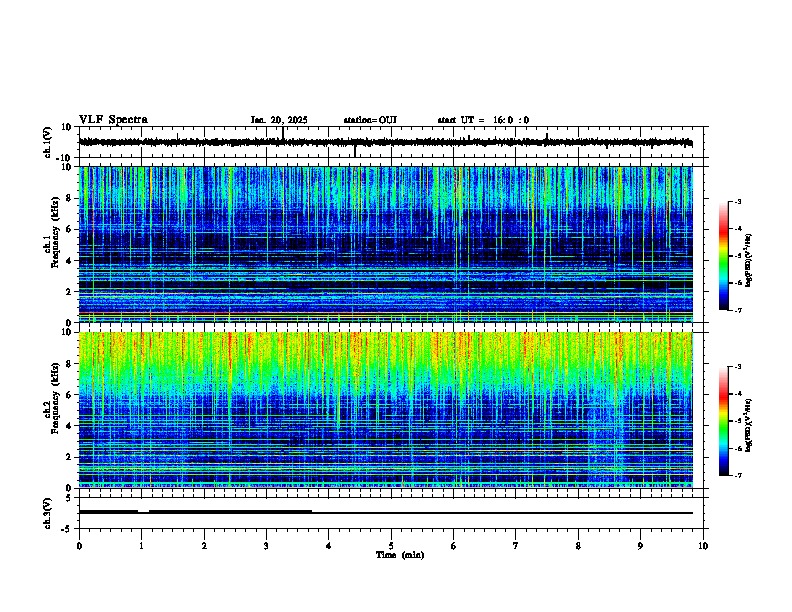Click the ch.2 color scale bar
This screenshot has width=792, height=612.
[x=723, y=421]
